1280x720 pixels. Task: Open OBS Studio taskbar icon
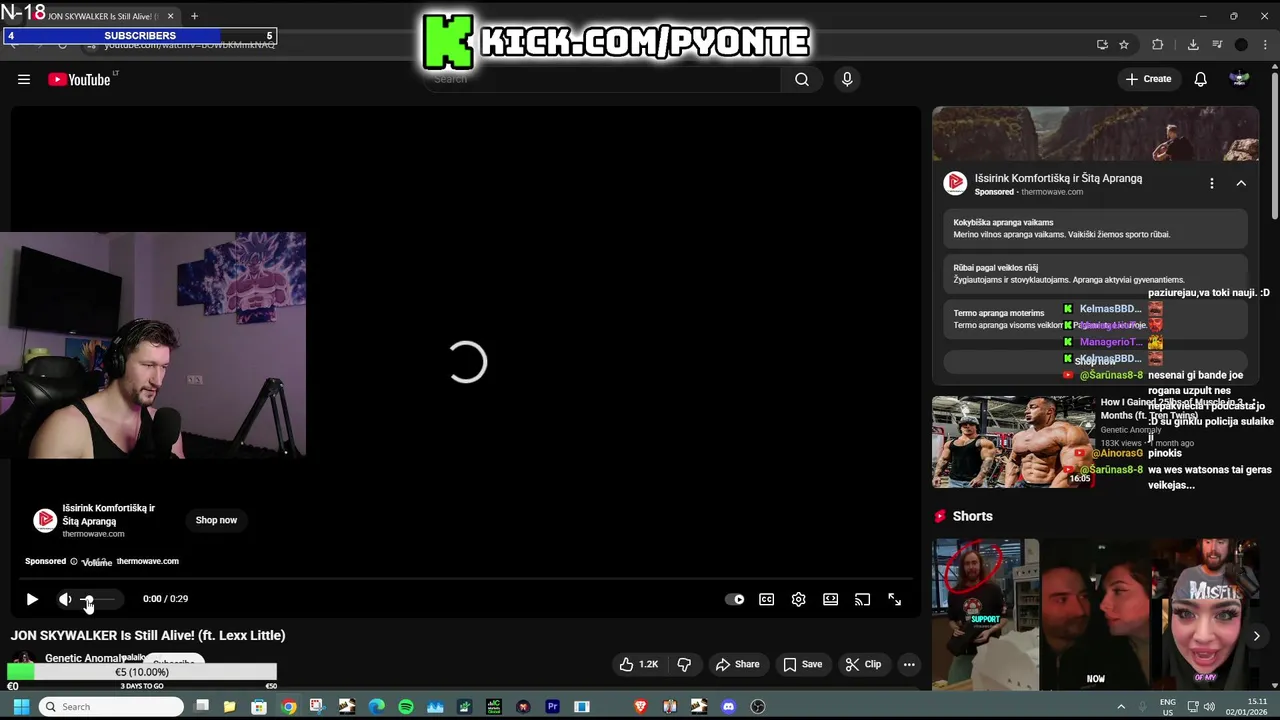click(x=757, y=707)
